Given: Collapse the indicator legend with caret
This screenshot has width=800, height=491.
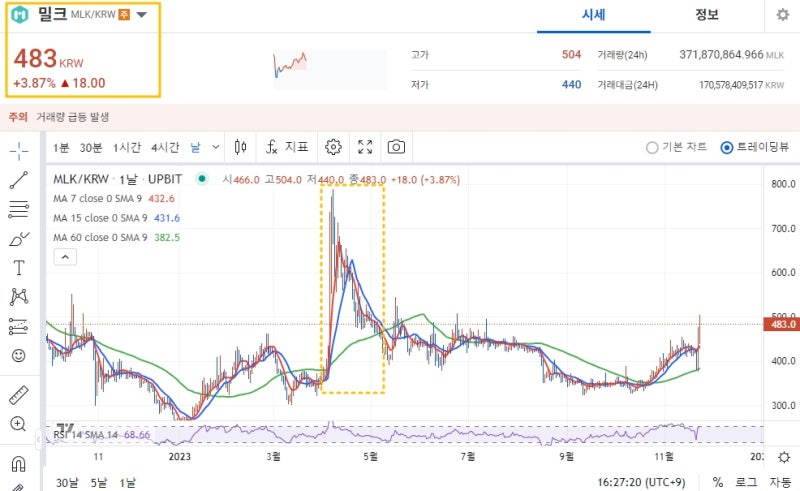Looking at the screenshot, I should [x=65, y=257].
